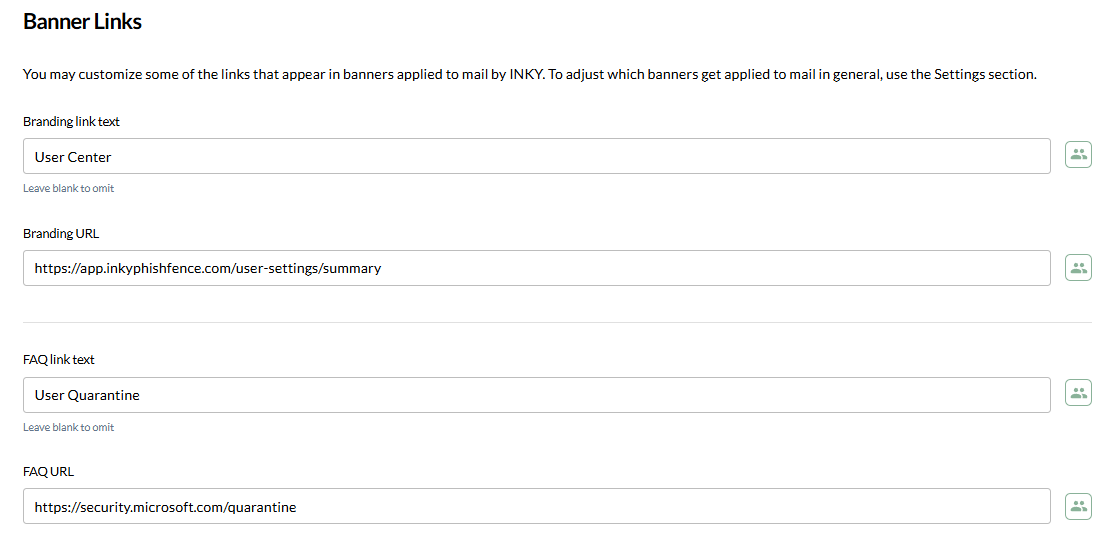Click the people icon next to Branding URL

pyautogui.click(x=1078, y=267)
